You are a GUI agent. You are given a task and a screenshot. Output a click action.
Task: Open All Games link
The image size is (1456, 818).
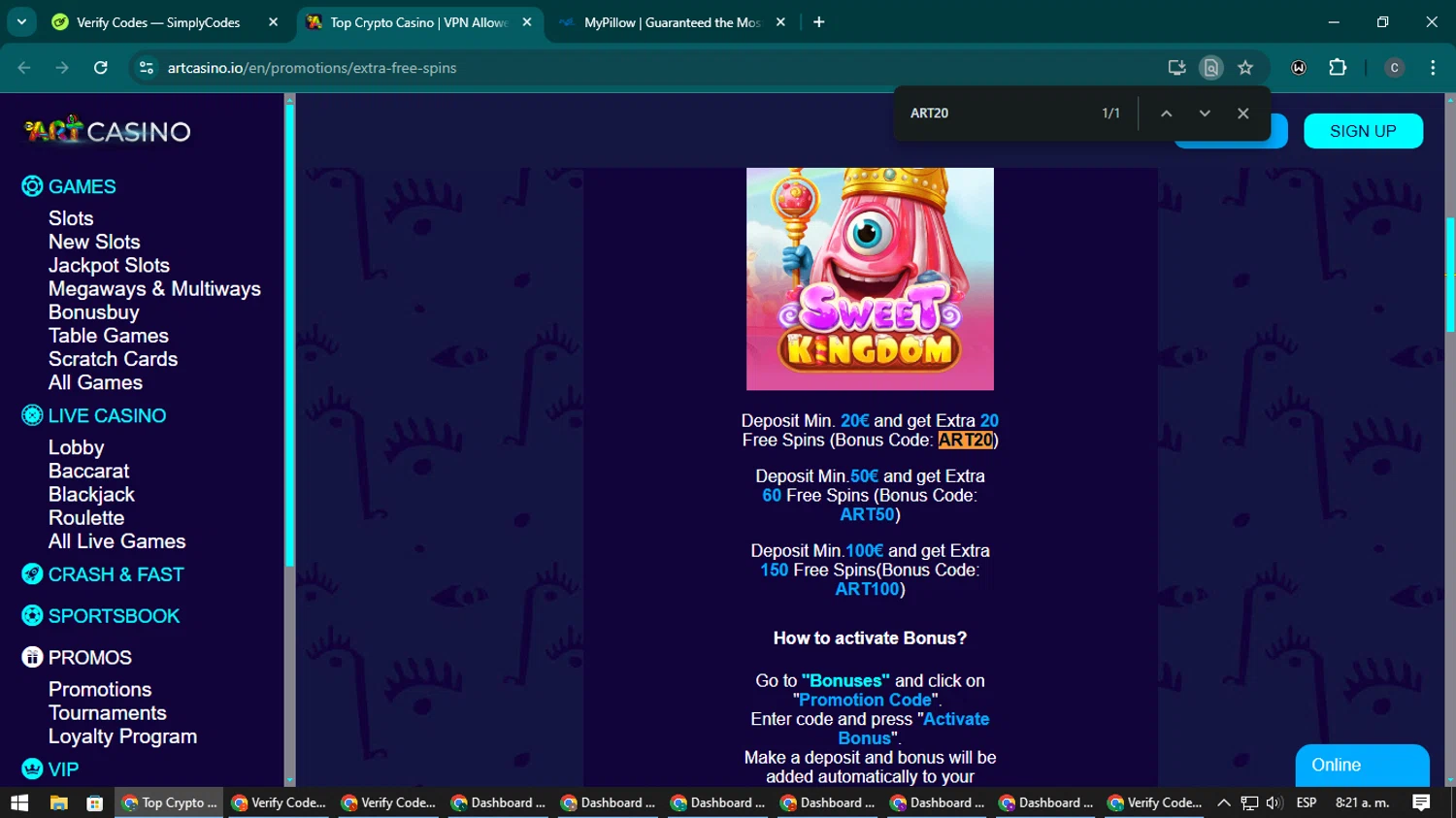(x=95, y=382)
